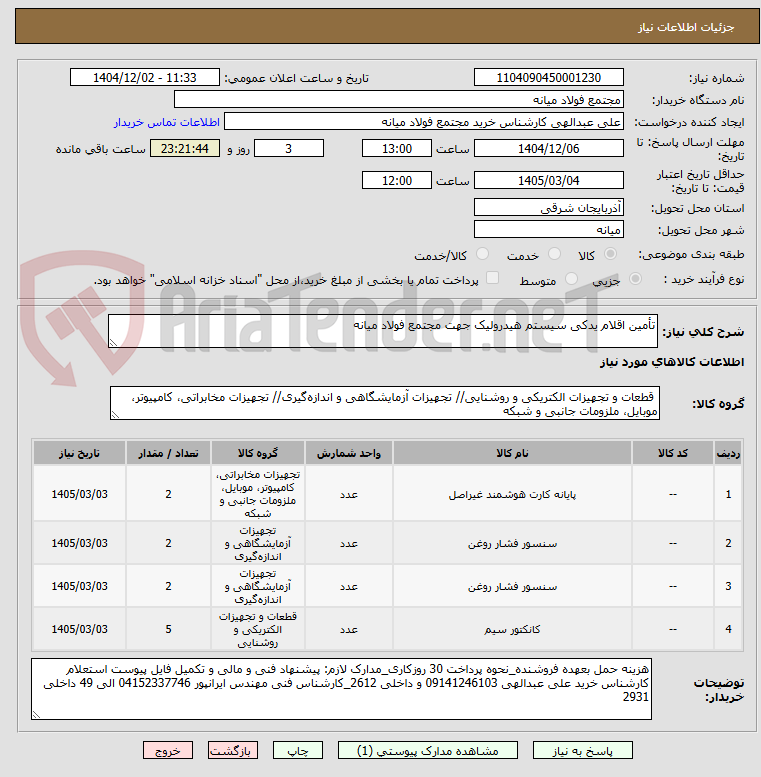Screen dimensions: 761x777
Task: Click the validity time field 12:00
Action: [x=397, y=180]
